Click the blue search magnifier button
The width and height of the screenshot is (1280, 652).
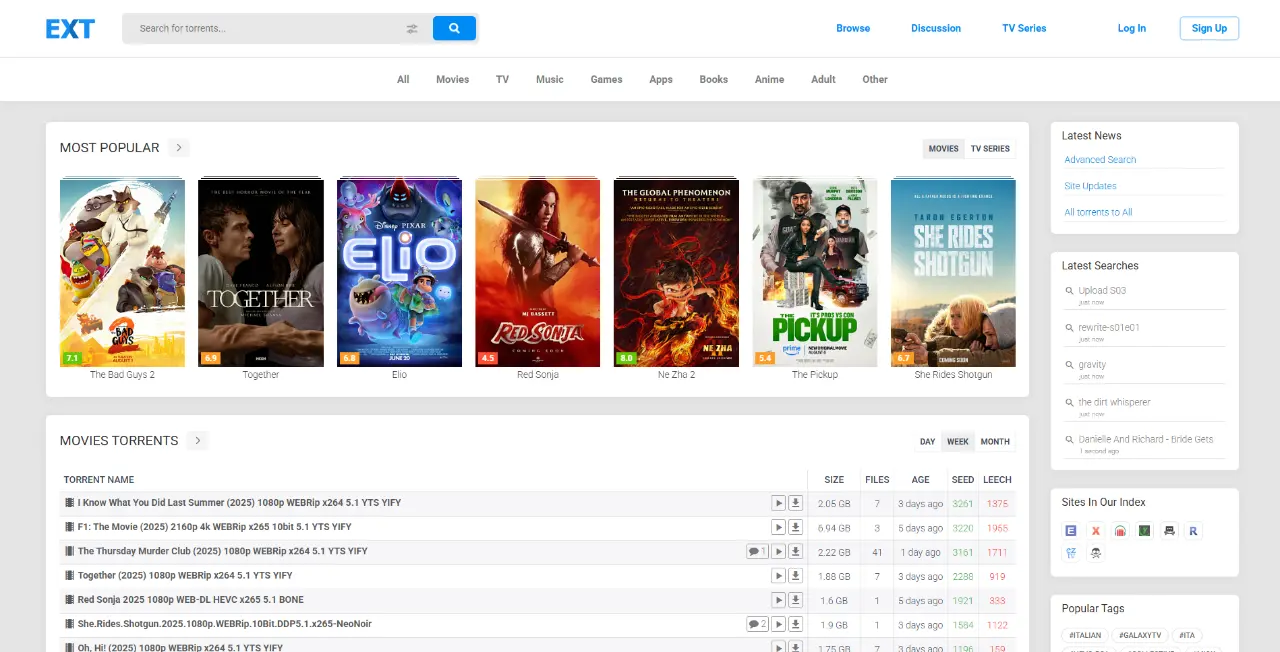coord(454,28)
